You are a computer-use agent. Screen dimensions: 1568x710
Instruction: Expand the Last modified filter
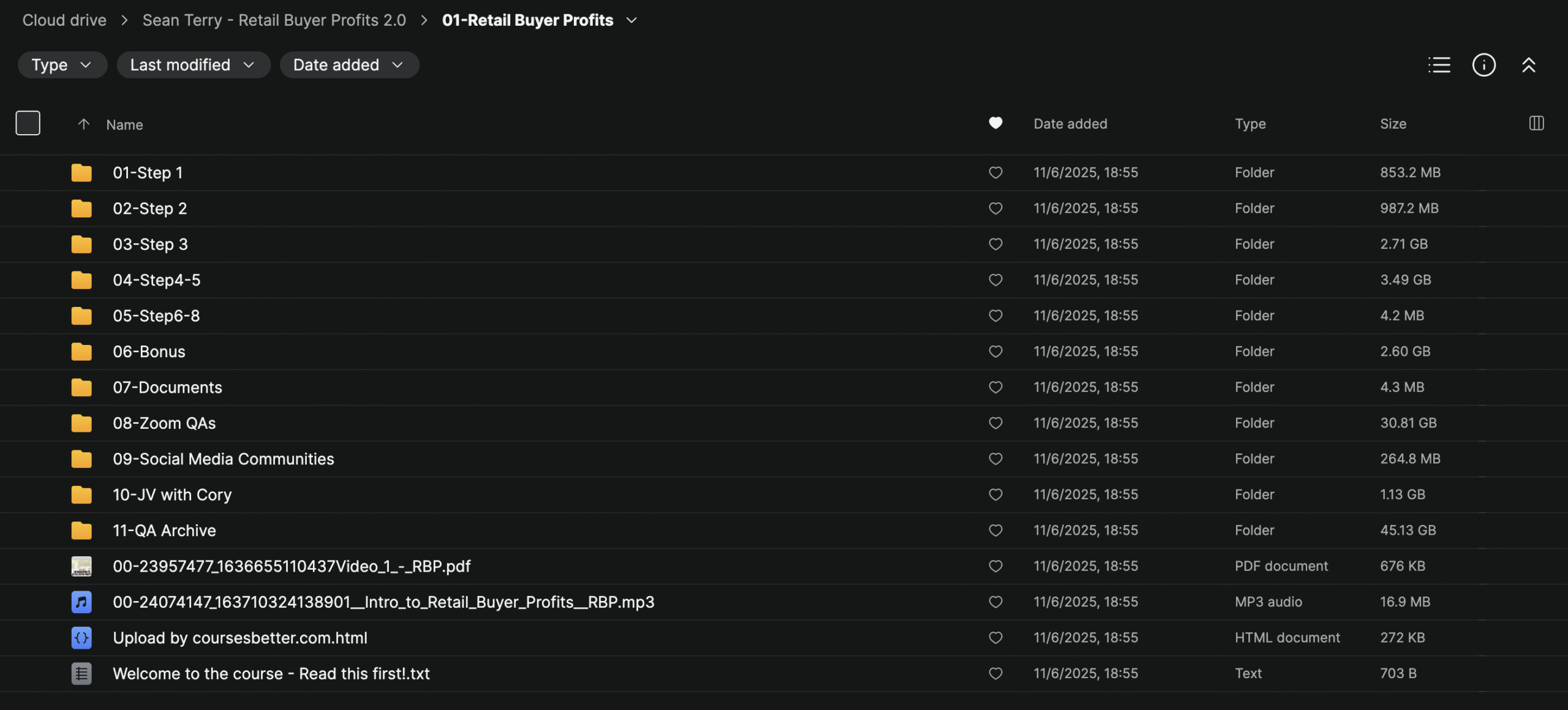point(193,65)
